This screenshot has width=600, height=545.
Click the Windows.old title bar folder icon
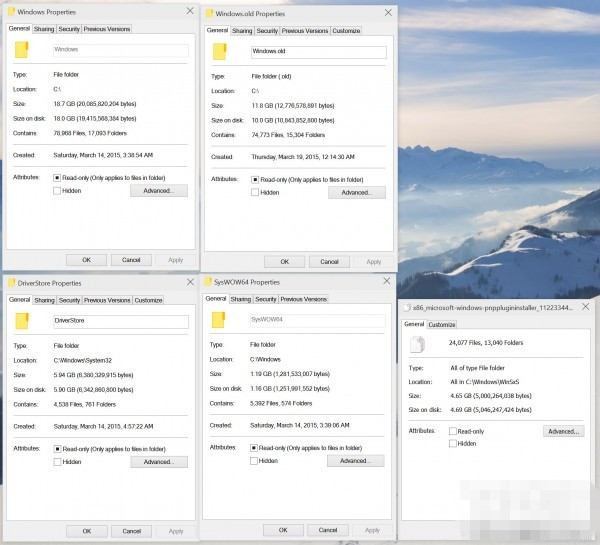coord(210,14)
